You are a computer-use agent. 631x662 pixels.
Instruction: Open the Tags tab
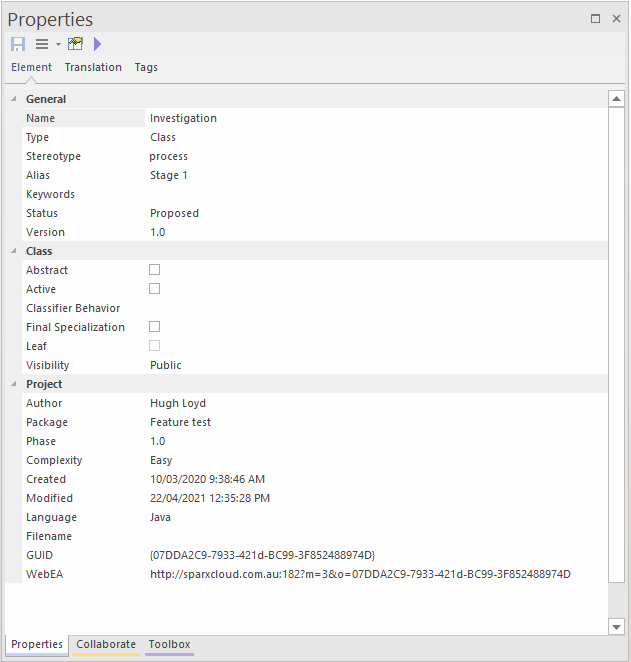[146, 67]
